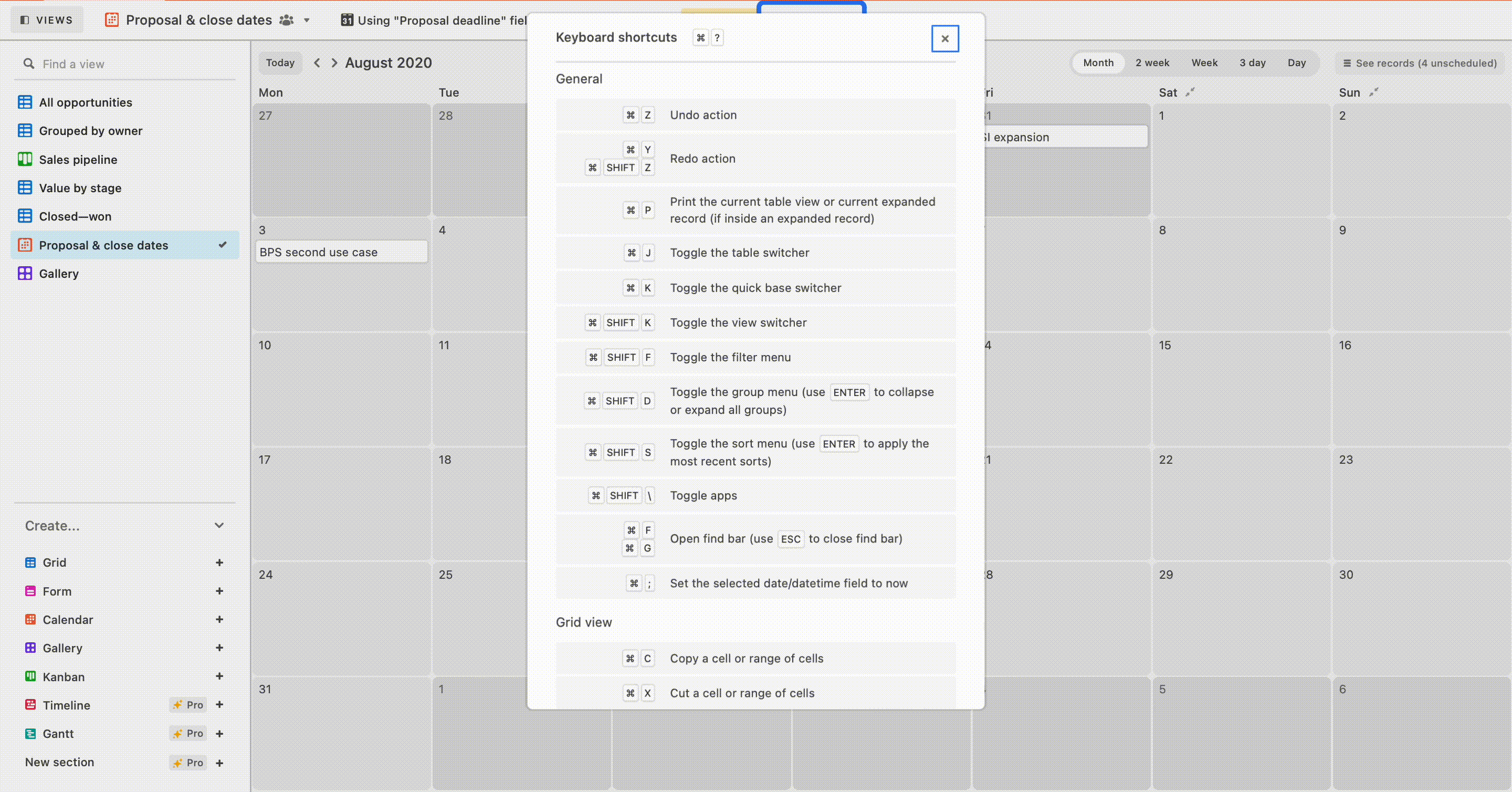Collapse the Create... section

click(x=219, y=525)
